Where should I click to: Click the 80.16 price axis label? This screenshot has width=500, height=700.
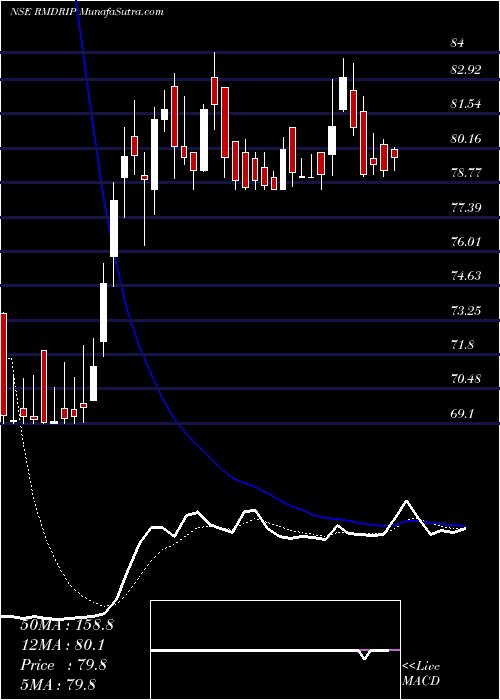click(467, 139)
